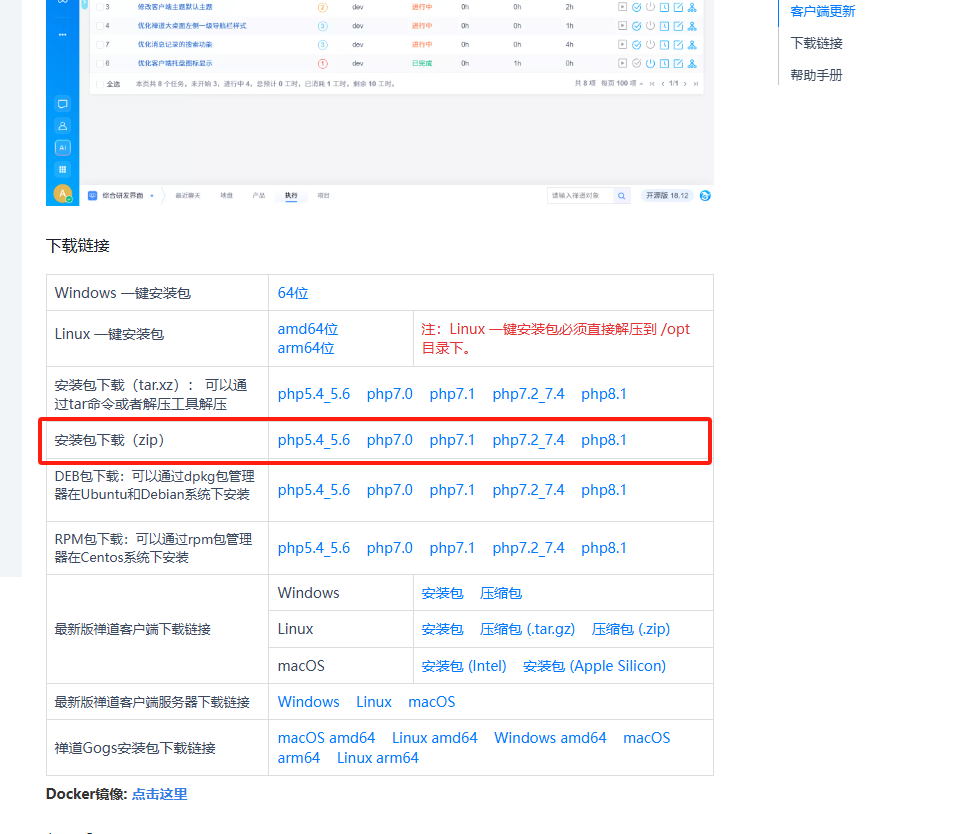The height and width of the screenshot is (834, 956).
Task: Download the Linux 一键安装包 arm64位
Action: (x=306, y=348)
